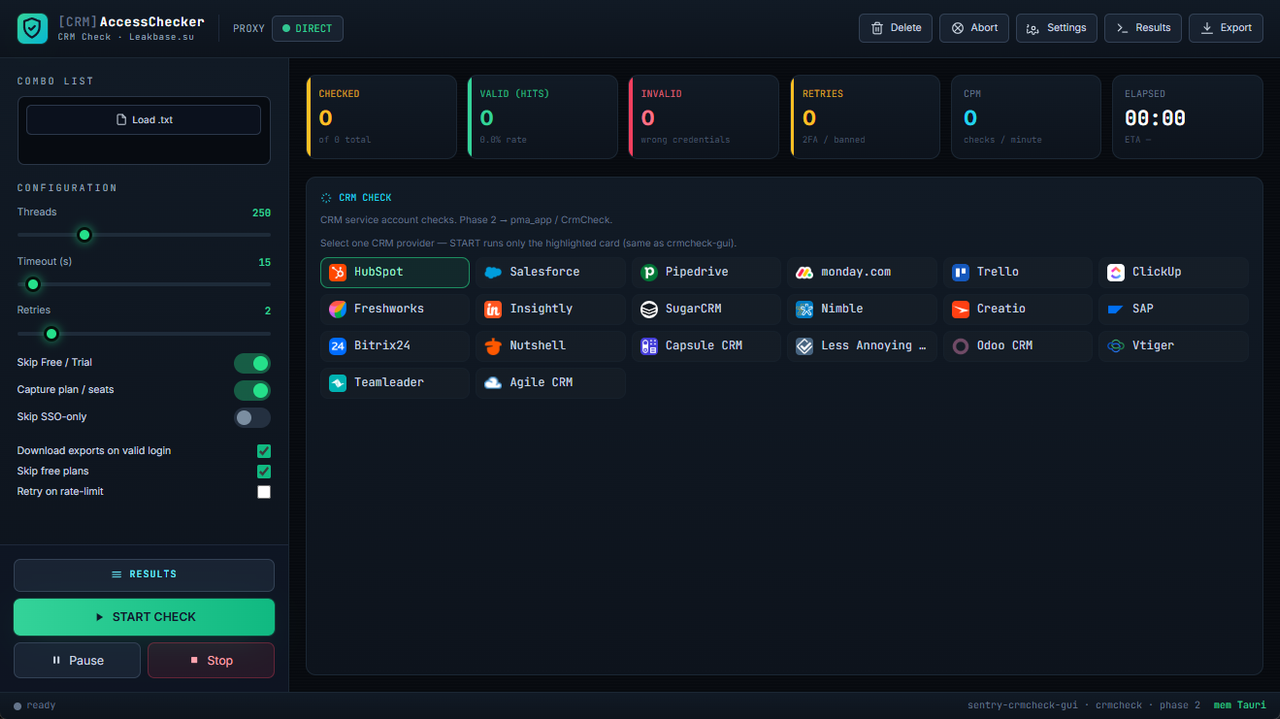
Task: Click the Timeout value 15
Action: tap(265, 262)
